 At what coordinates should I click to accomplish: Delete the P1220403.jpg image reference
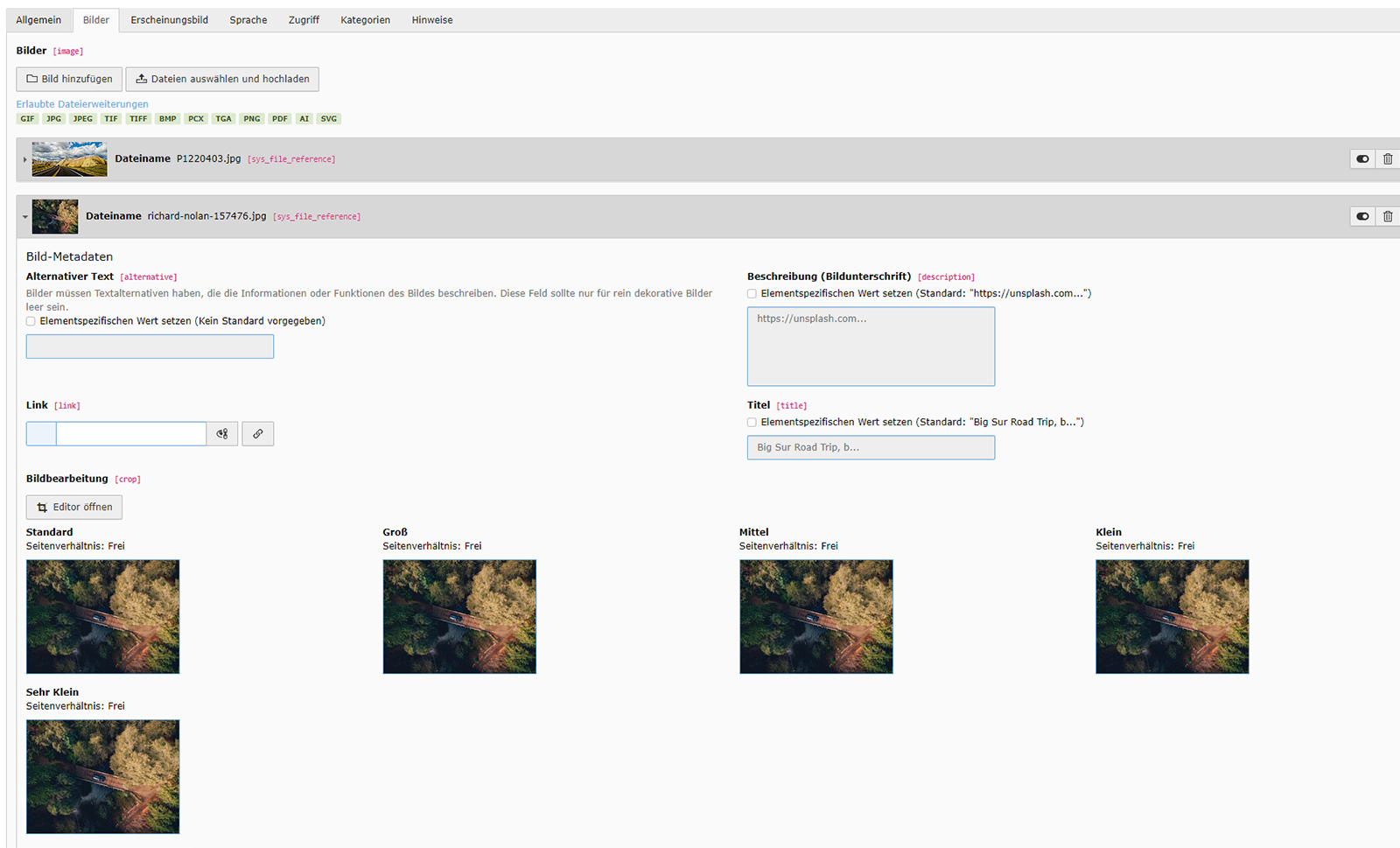tap(1388, 159)
